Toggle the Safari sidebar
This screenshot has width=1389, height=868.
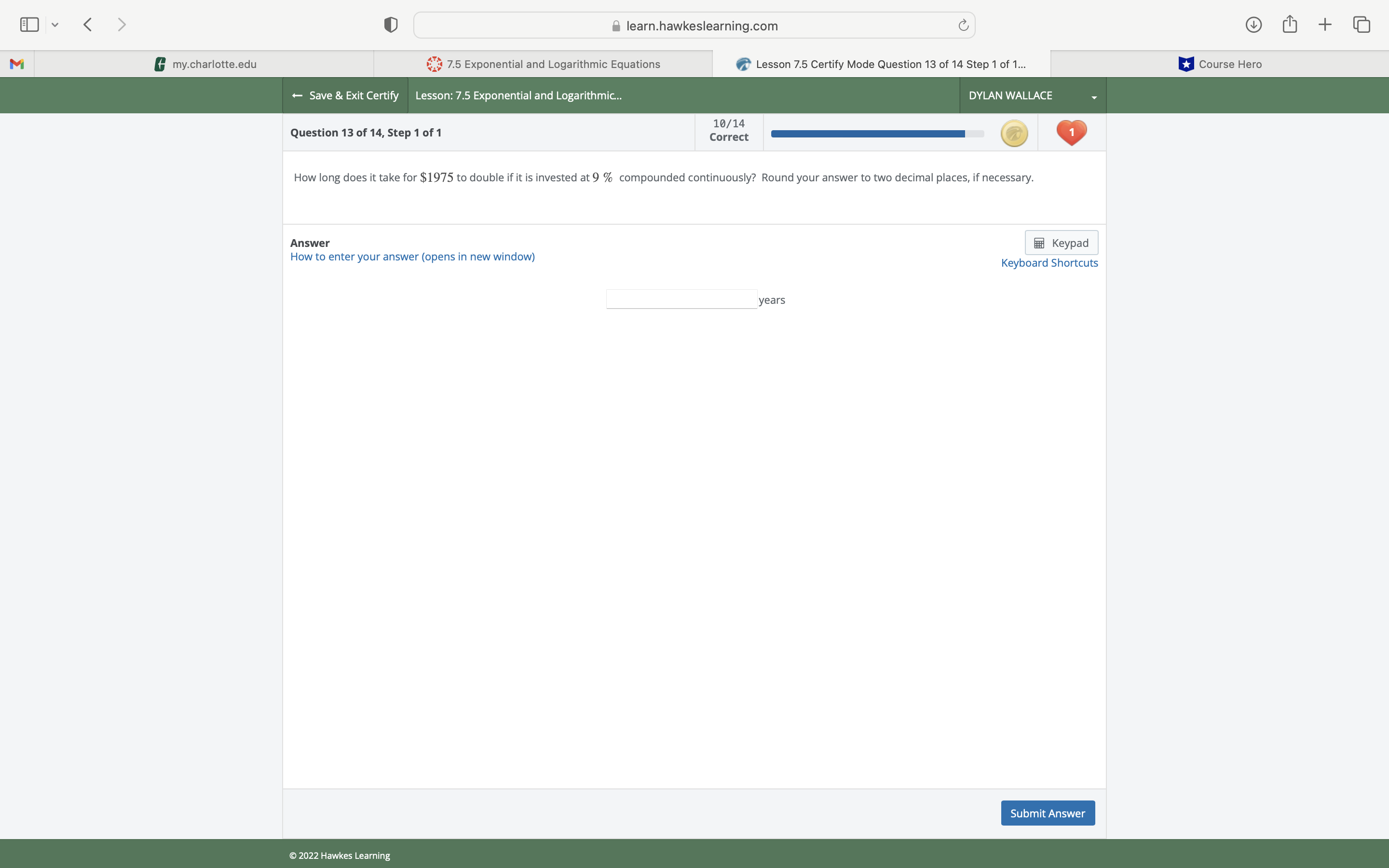29,24
